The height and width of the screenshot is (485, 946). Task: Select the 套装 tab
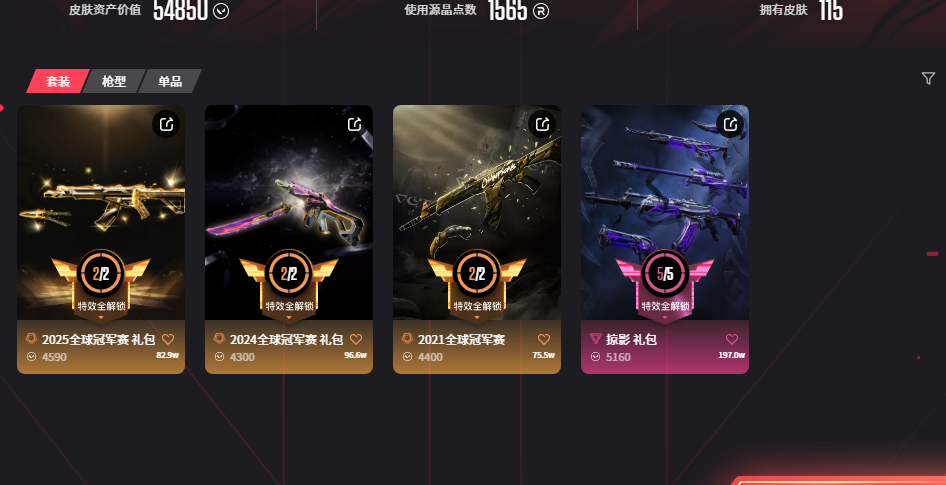(58, 81)
